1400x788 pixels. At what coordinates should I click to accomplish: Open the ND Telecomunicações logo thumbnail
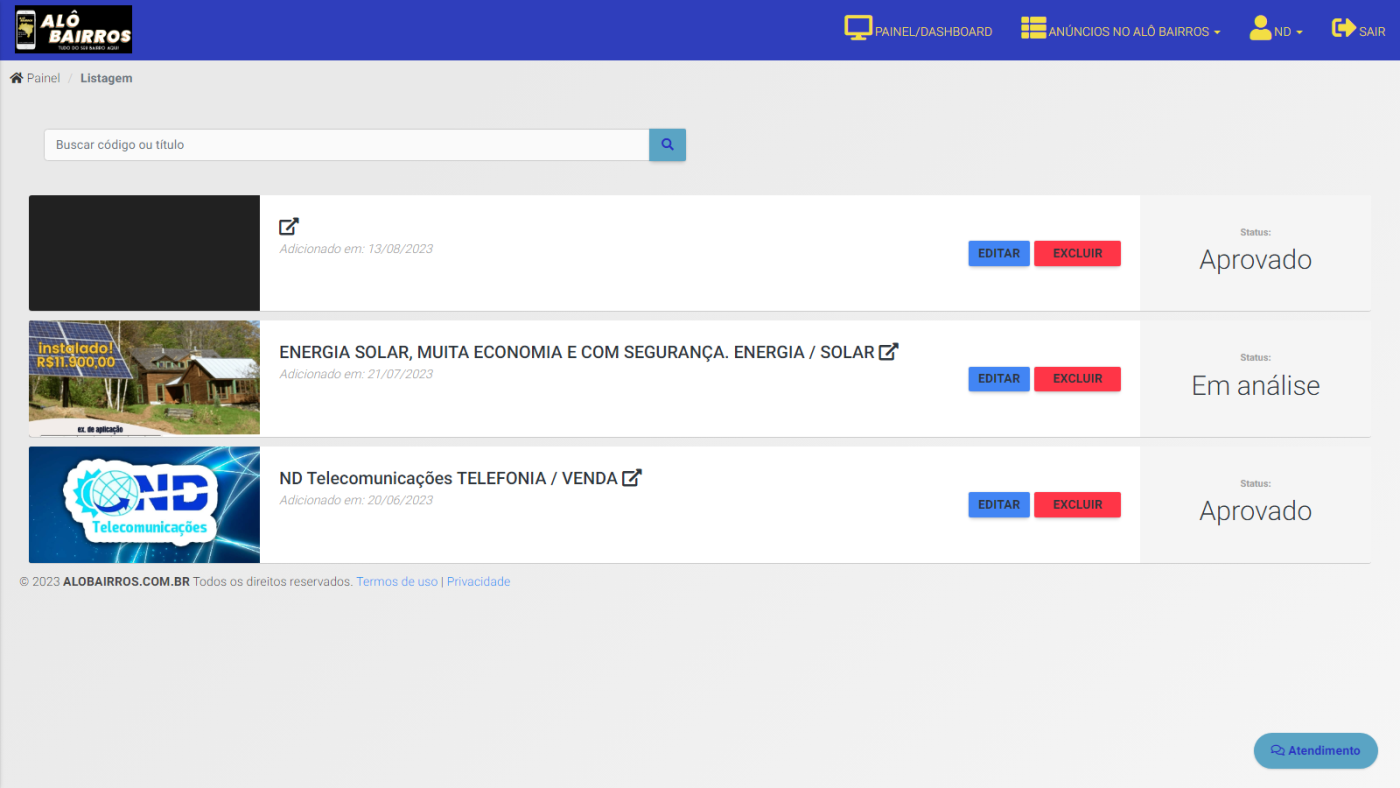tap(144, 505)
